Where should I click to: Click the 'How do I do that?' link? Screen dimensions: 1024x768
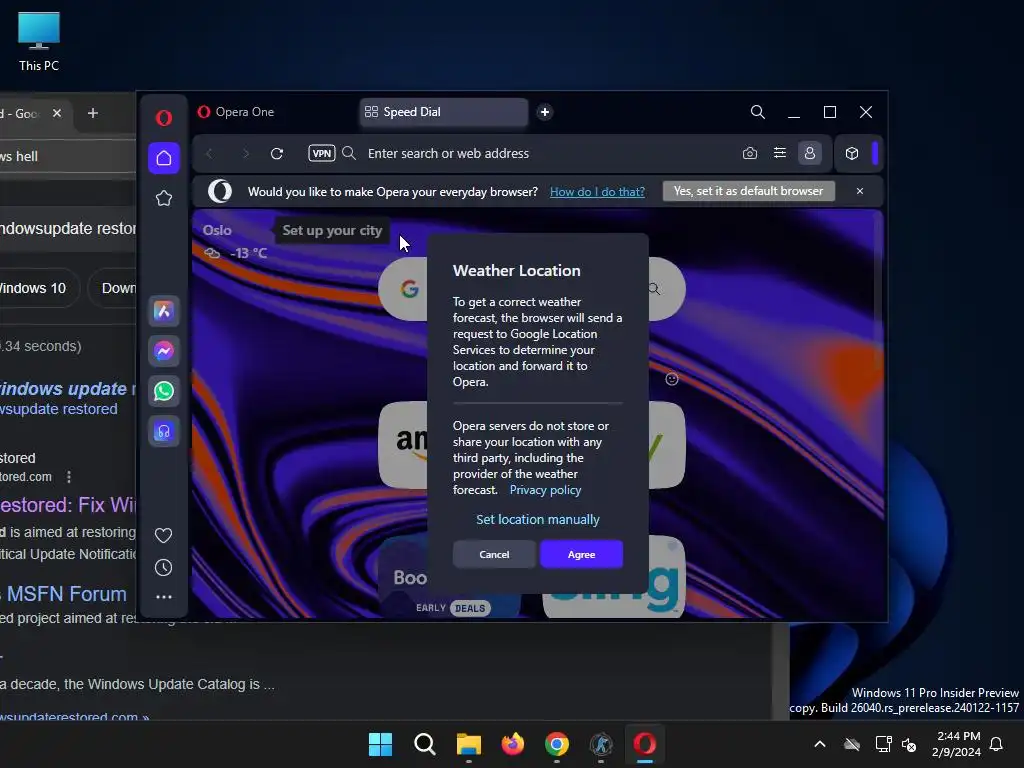(597, 191)
